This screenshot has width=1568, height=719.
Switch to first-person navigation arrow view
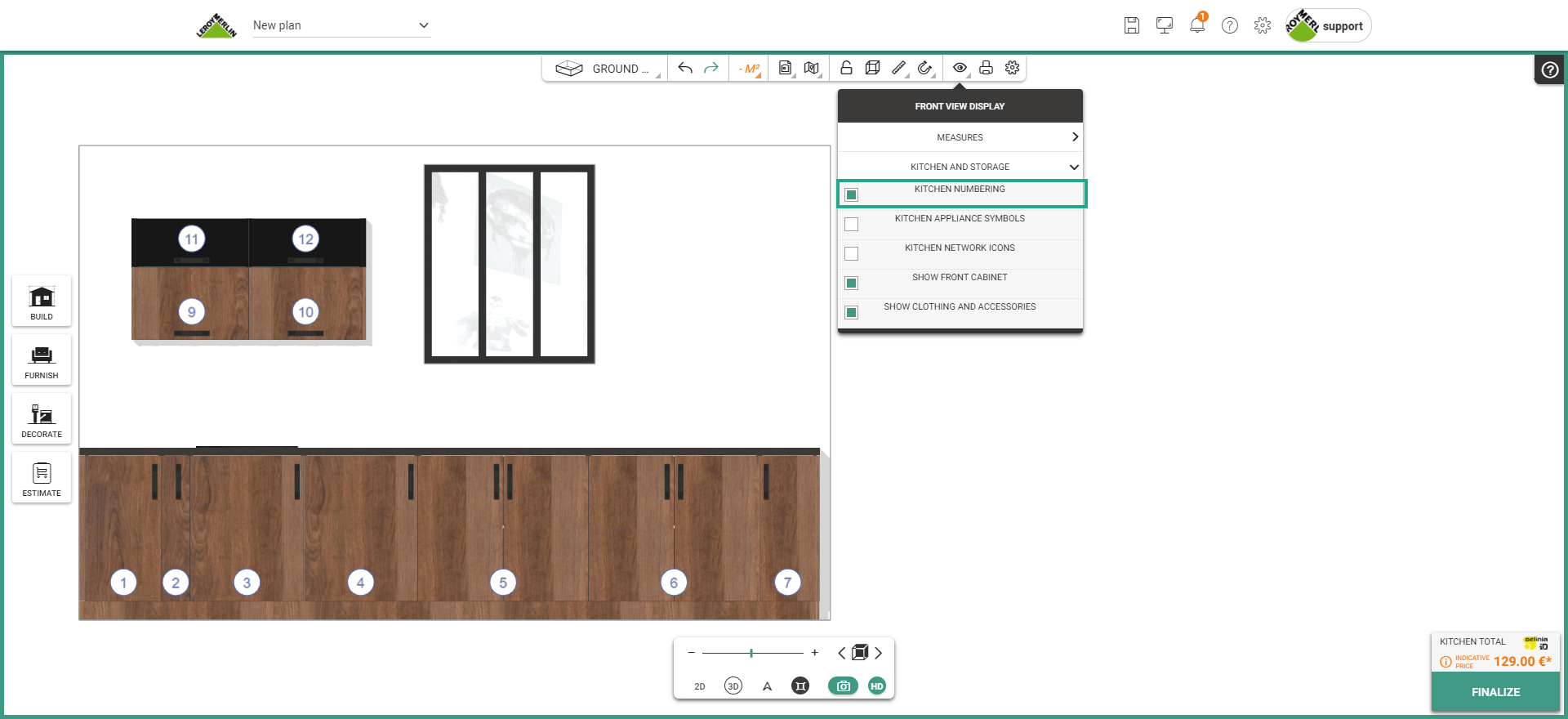[767, 686]
